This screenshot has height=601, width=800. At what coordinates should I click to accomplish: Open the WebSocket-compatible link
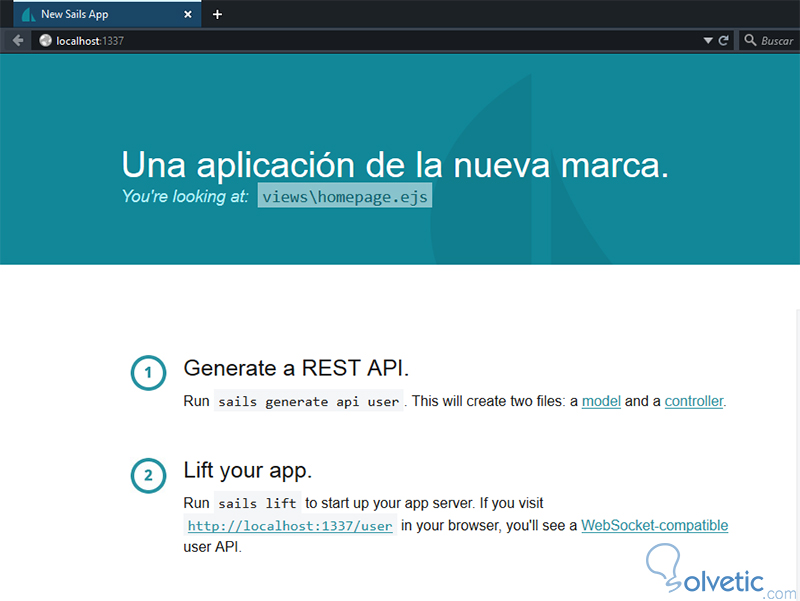tap(655, 525)
